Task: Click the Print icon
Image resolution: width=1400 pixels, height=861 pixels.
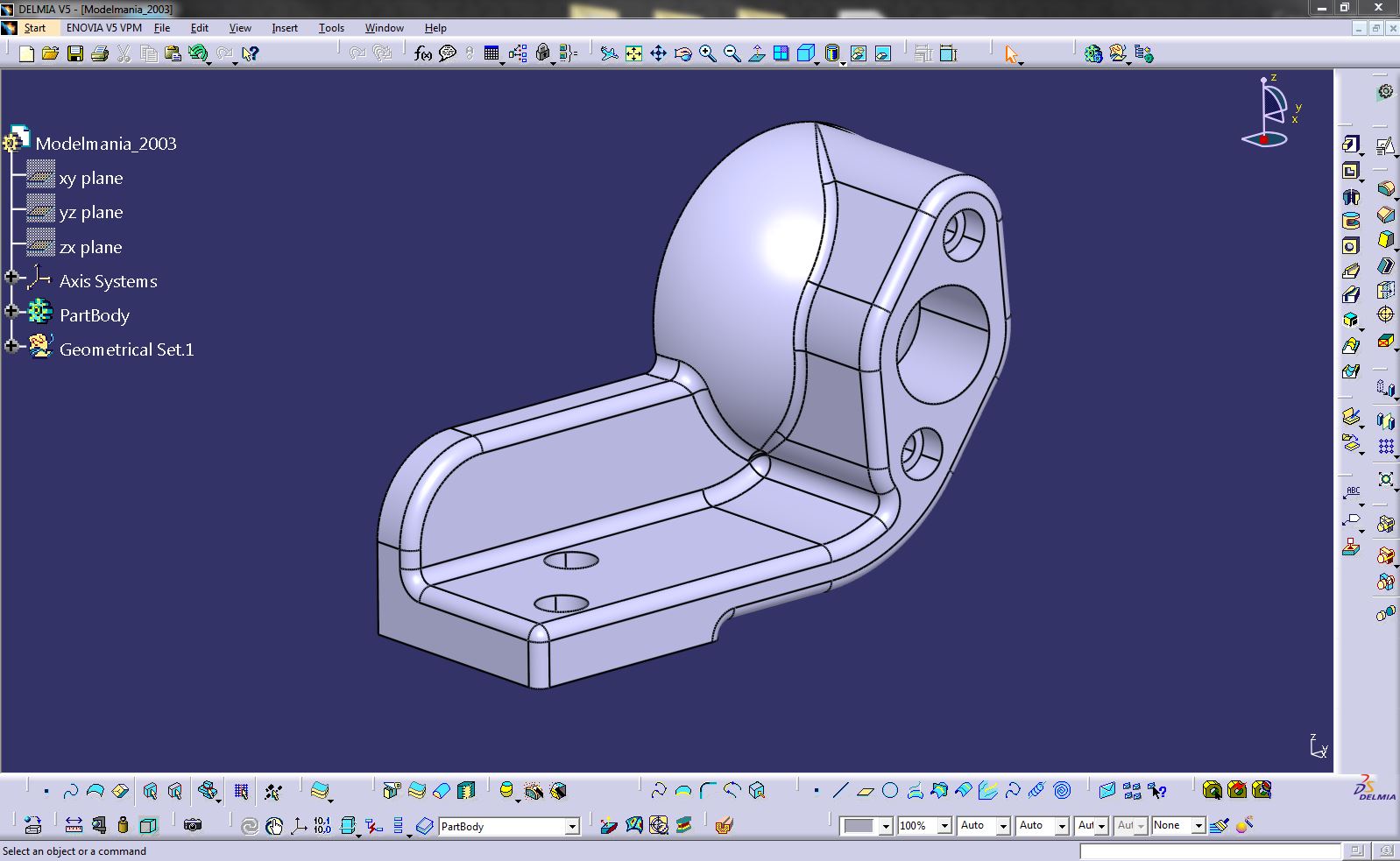Action: 99,54
